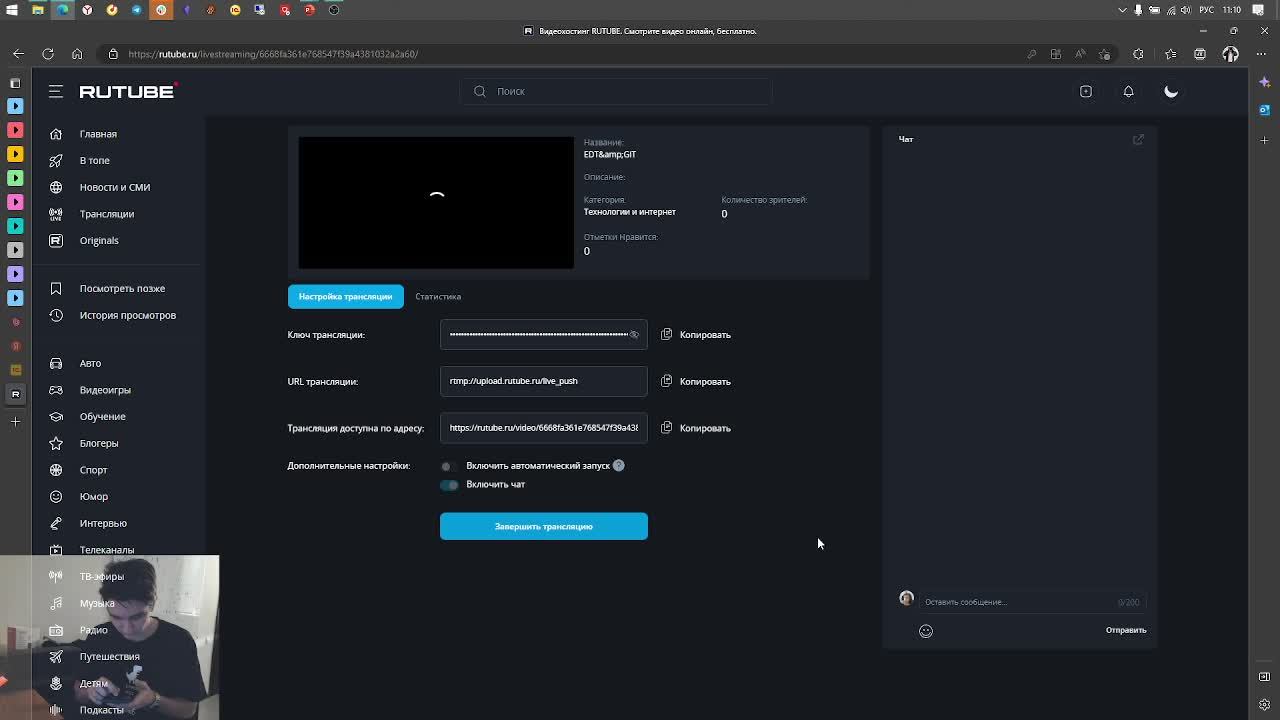Click the stream video preview
This screenshot has width=1280, height=720.
click(436, 202)
